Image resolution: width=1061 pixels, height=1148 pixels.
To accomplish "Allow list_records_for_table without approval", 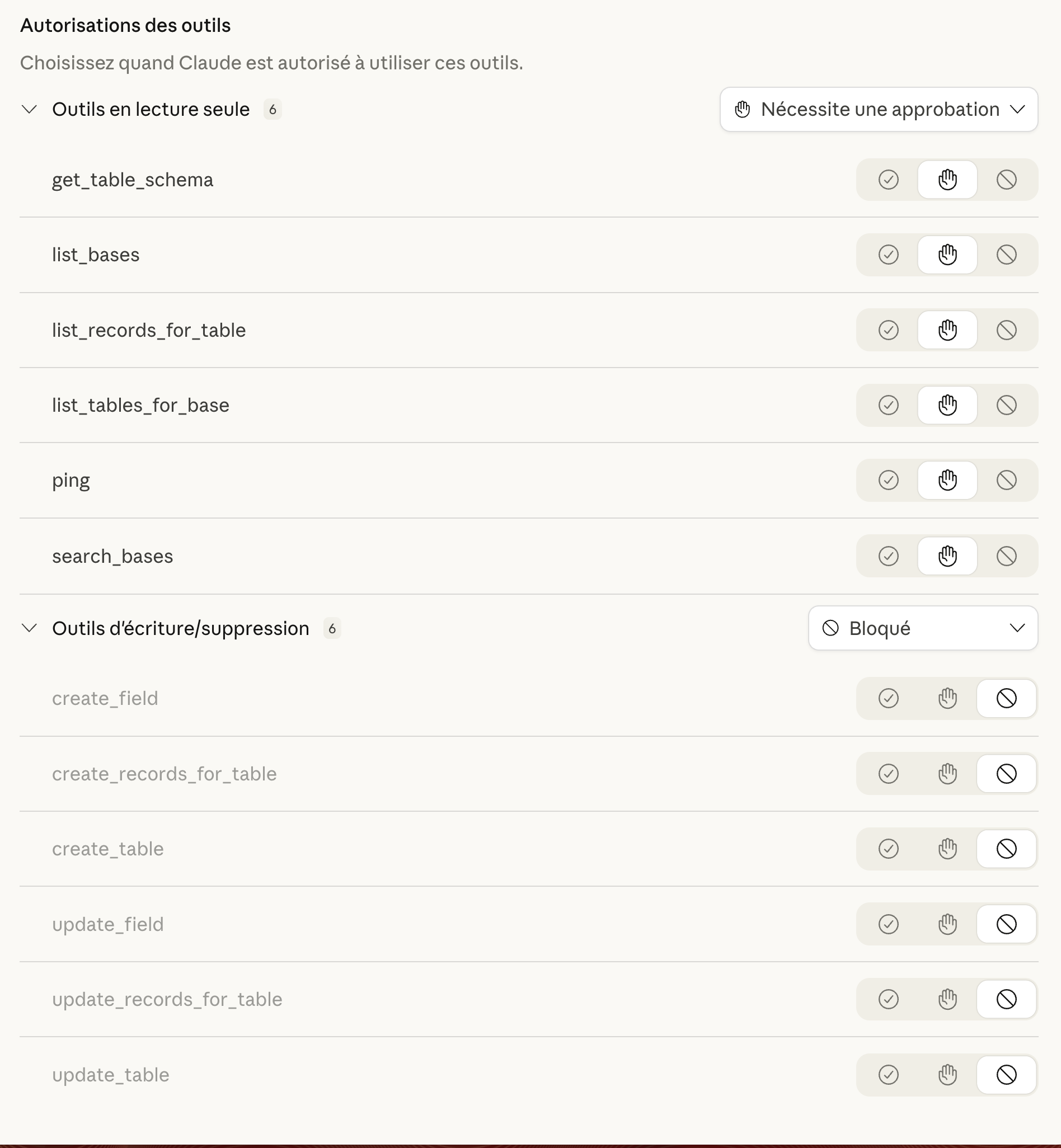I will point(888,330).
